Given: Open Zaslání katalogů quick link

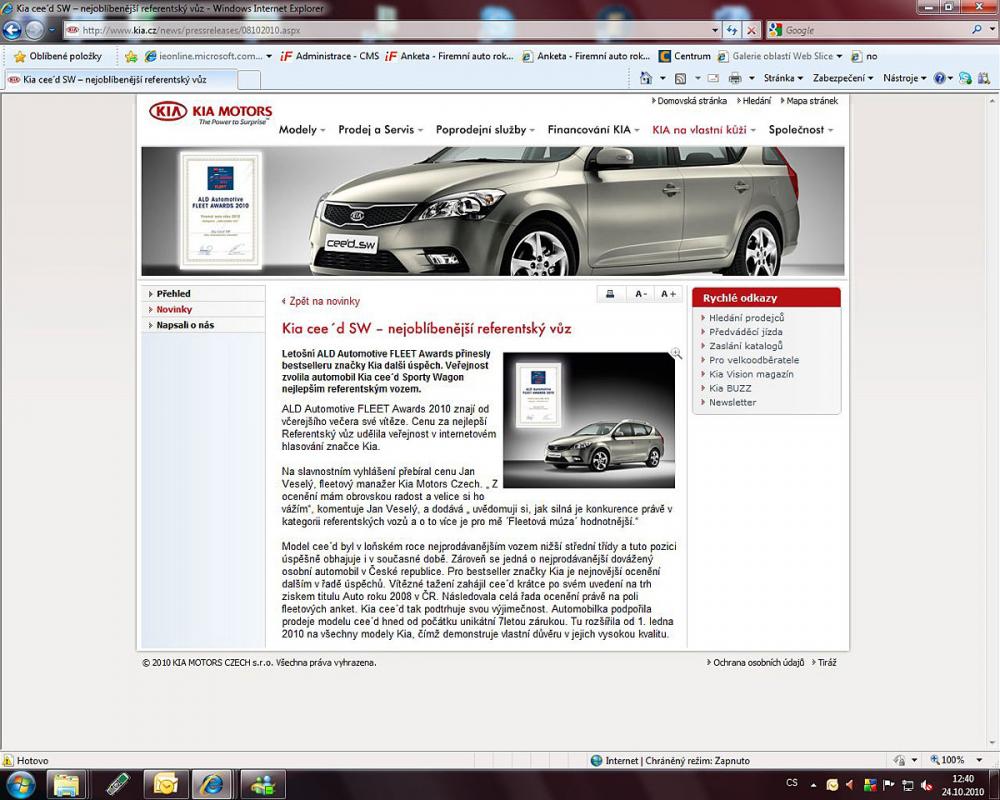Looking at the screenshot, I should pos(746,346).
